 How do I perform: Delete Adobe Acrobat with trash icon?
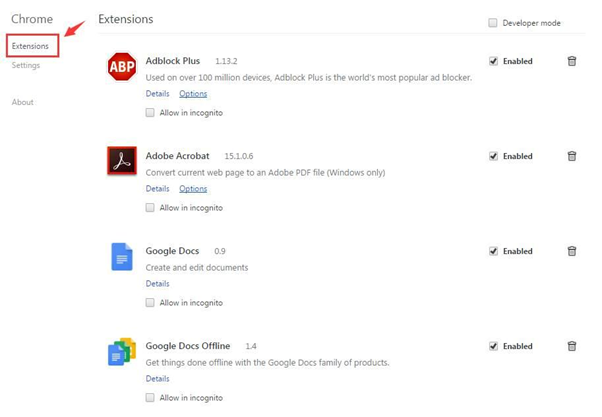(572, 156)
